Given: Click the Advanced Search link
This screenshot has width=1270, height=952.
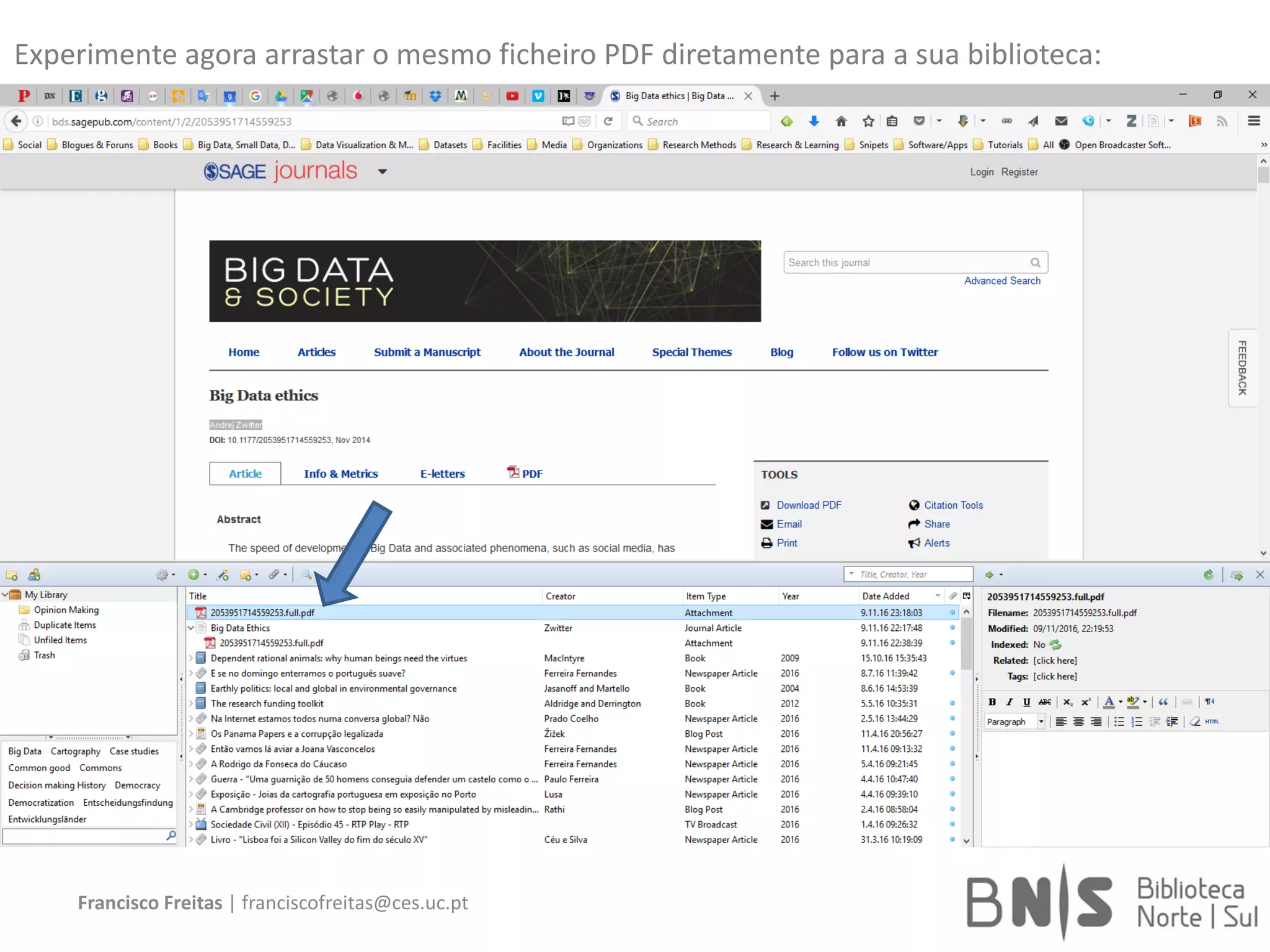Looking at the screenshot, I should [1002, 281].
